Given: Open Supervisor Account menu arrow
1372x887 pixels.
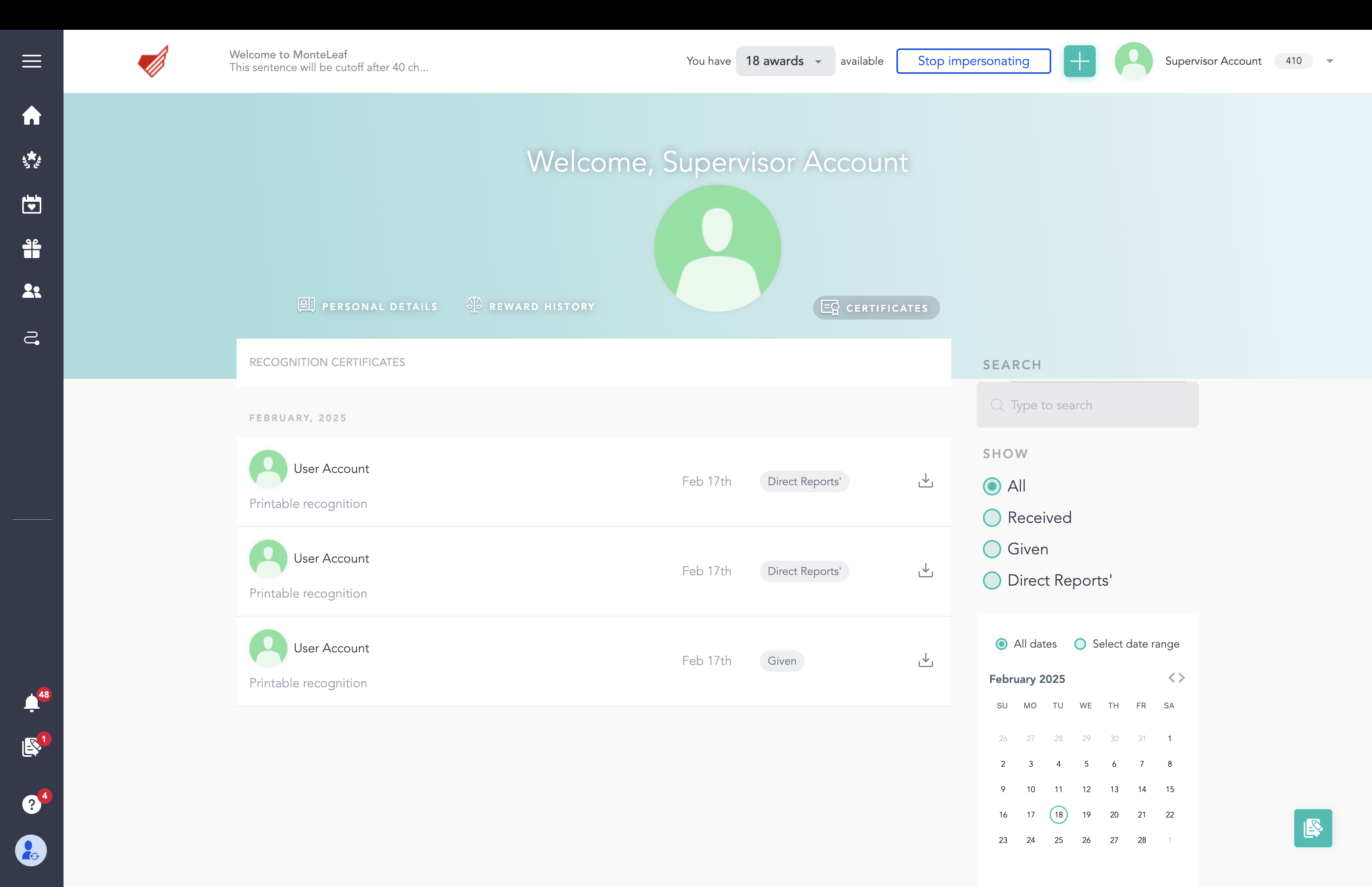Looking at the screenshot, I should tap(1330, 61).
